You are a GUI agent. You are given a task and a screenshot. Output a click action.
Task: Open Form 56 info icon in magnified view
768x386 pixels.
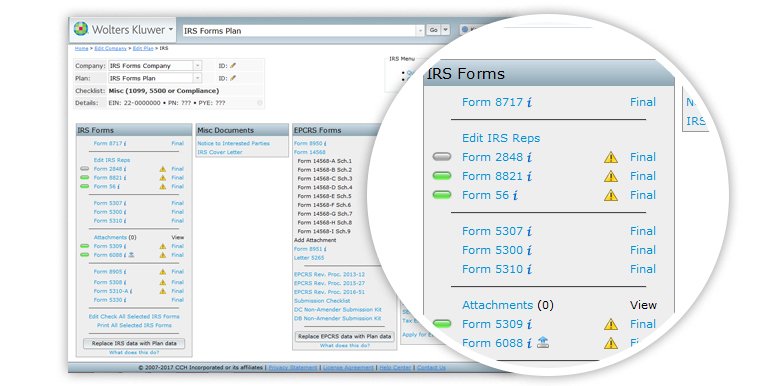click(515, 195)
